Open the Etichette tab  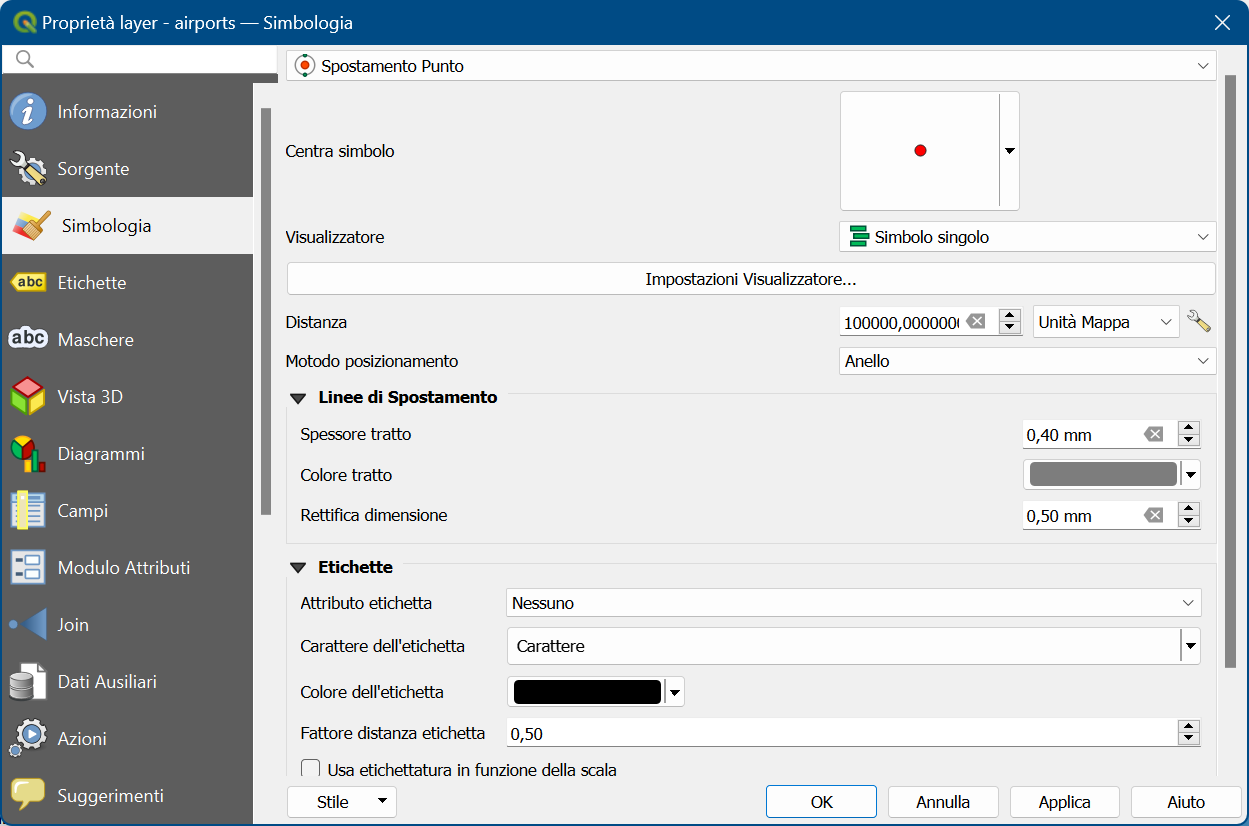(x=126, y=283)
